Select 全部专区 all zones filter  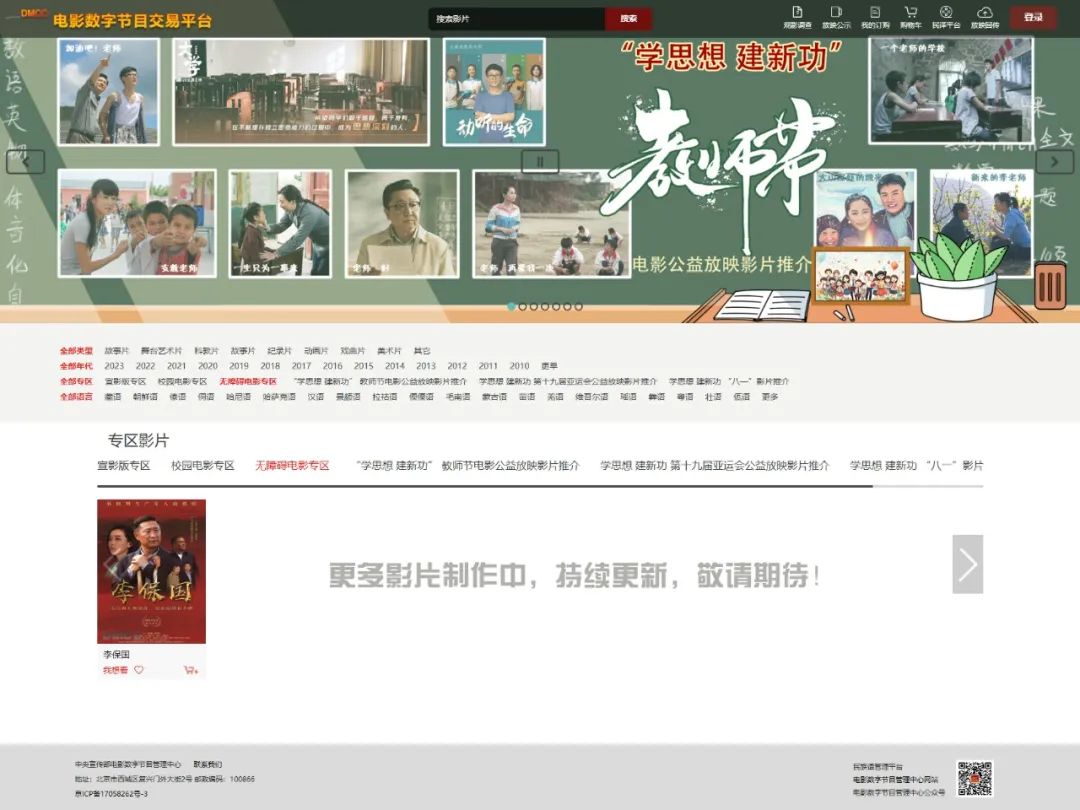click(76, 381)
